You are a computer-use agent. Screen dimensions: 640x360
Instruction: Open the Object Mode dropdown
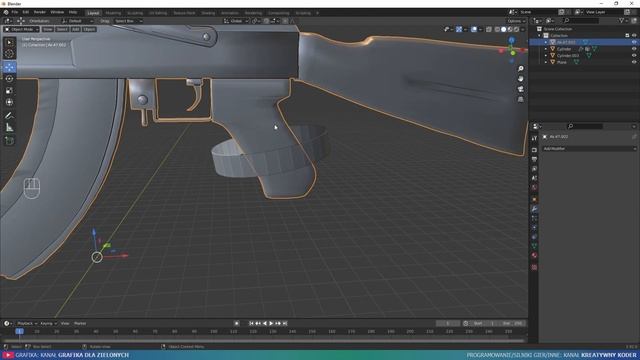tap(21, 29)
